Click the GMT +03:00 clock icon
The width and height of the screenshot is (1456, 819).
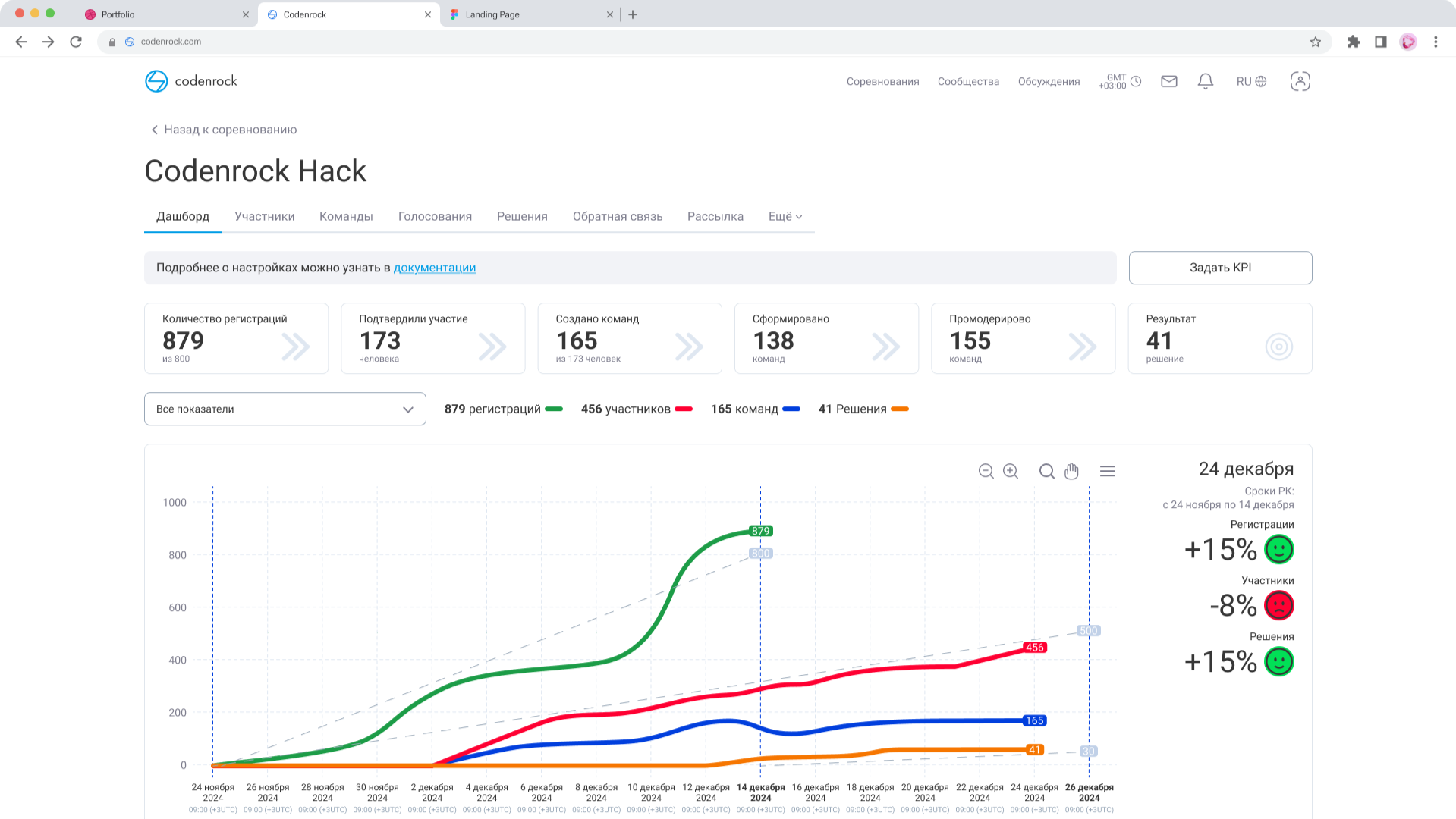click(x=1135, y=80)
